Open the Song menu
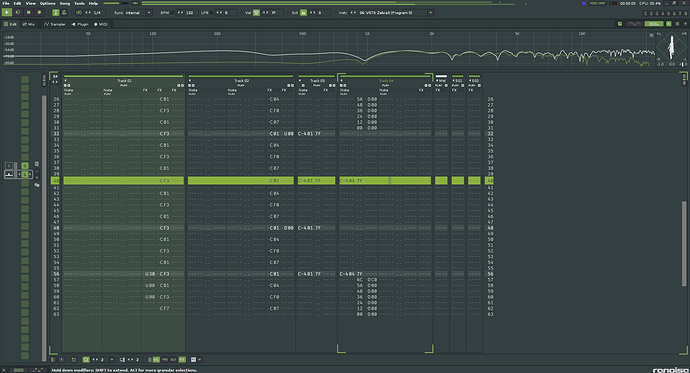 [65, 3]
